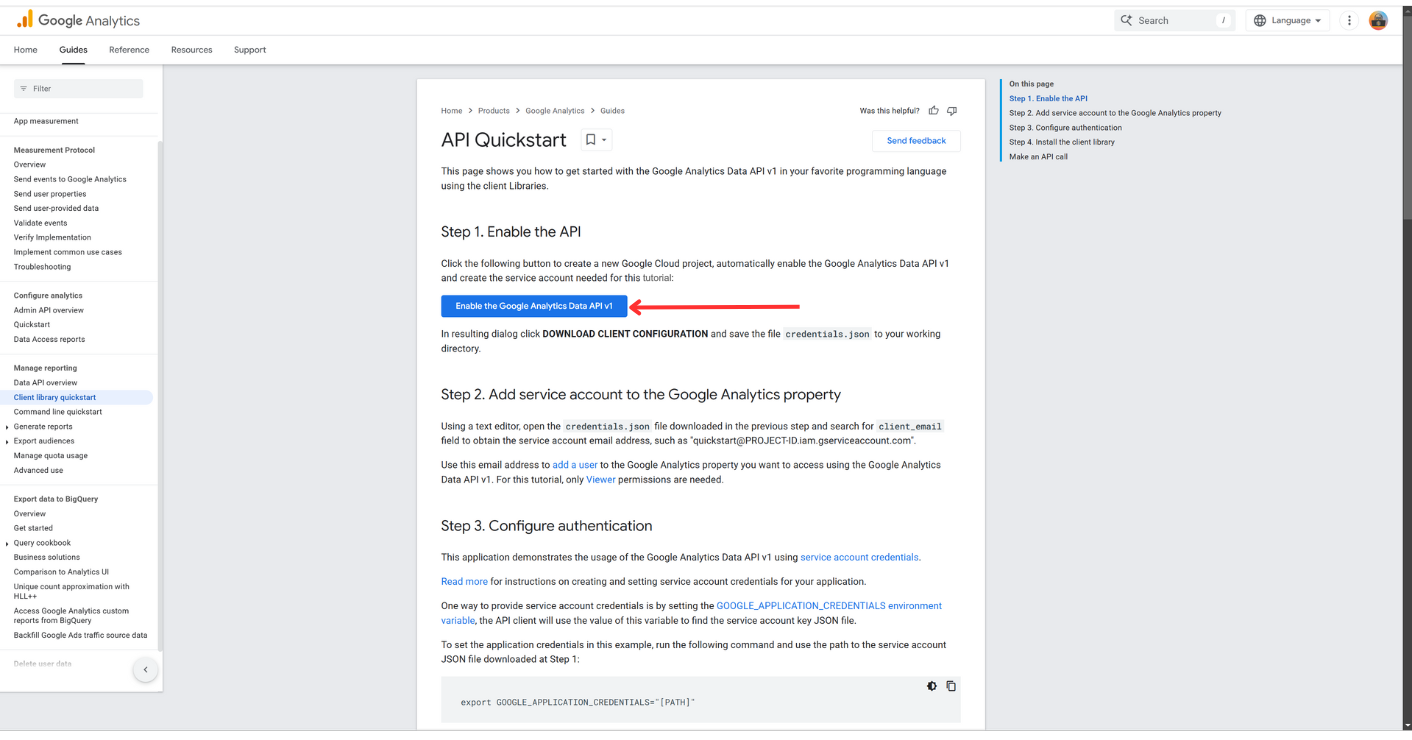Open Implement common use cases

[x=68, y=252]
